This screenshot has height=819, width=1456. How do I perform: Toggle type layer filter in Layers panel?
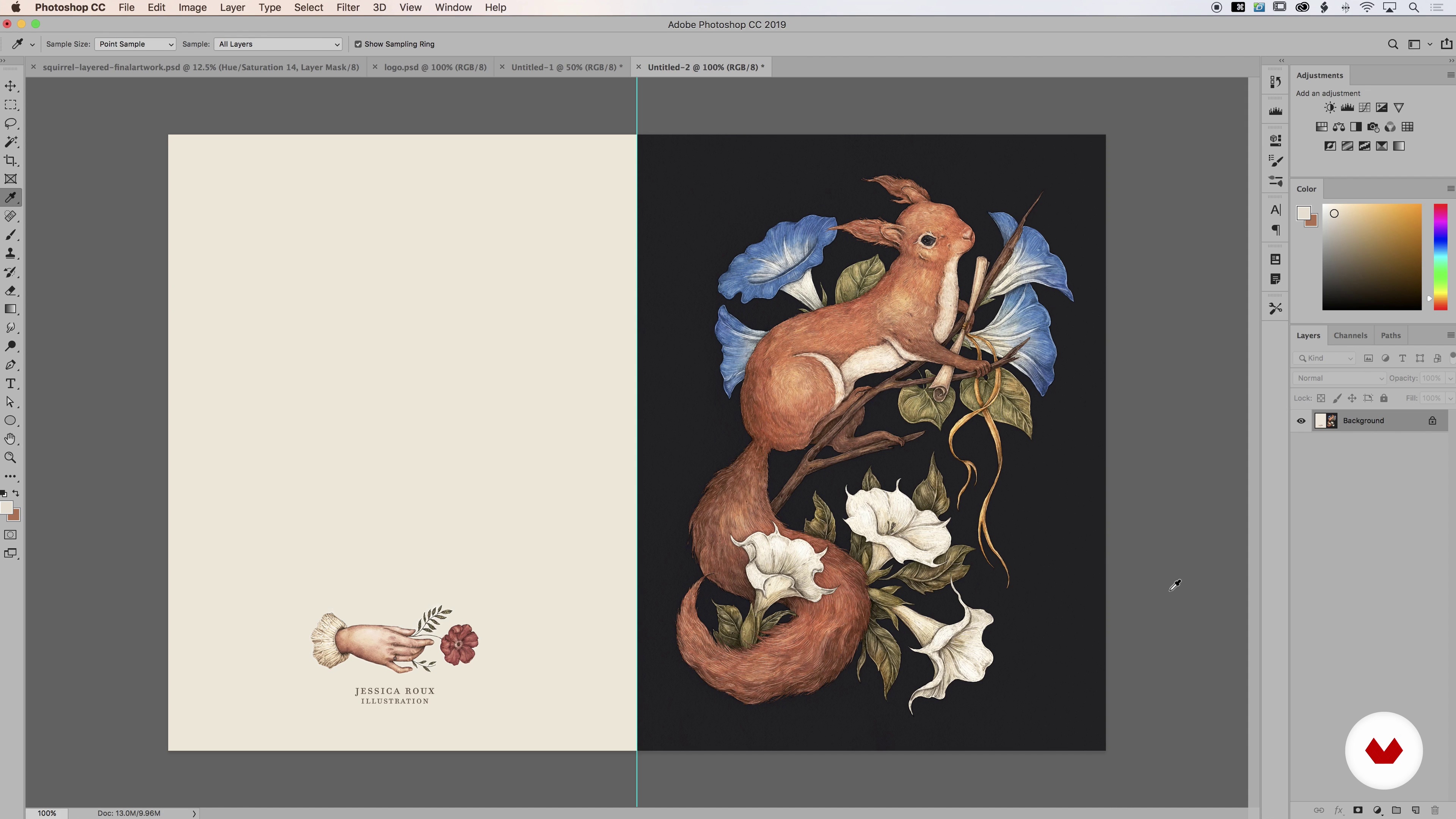coord(1402,358)
